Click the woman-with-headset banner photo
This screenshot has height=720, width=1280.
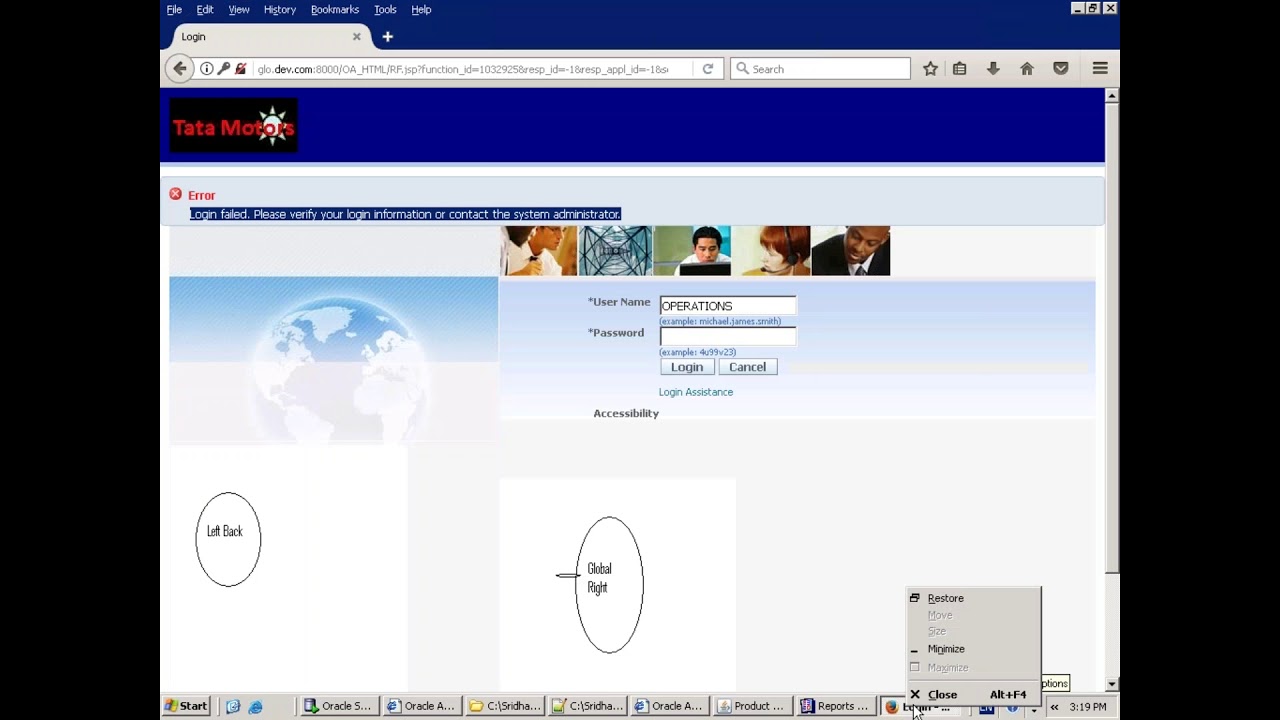pos(772,251)
